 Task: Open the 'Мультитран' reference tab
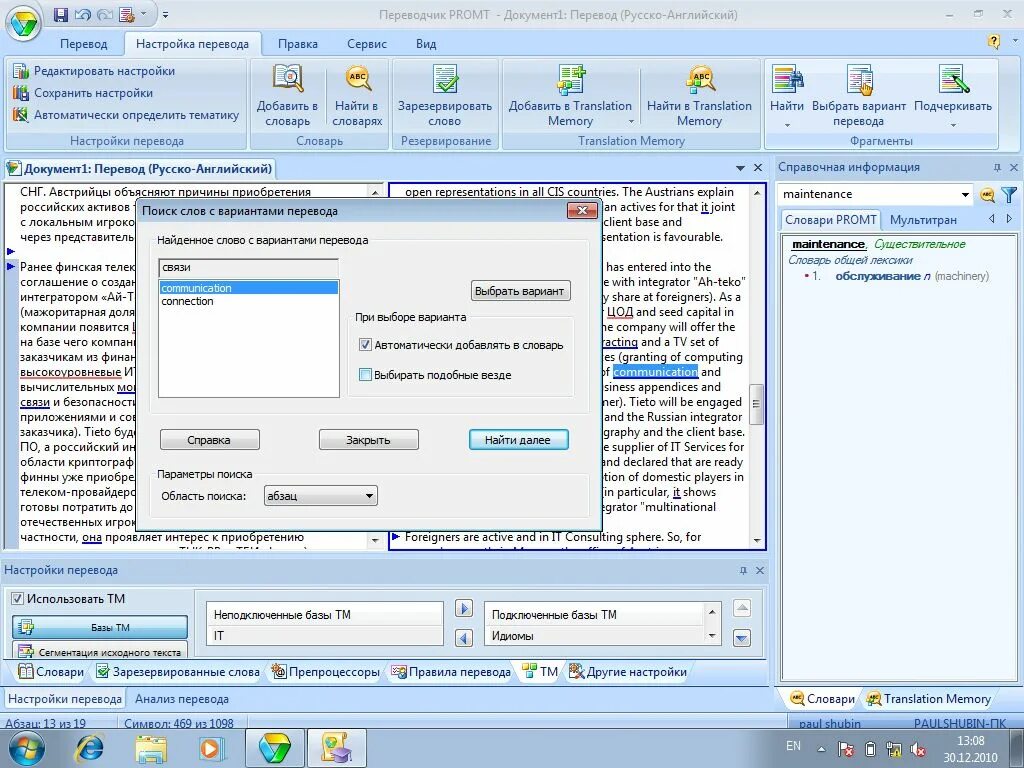pyautogui.click(x=923, y=220)
